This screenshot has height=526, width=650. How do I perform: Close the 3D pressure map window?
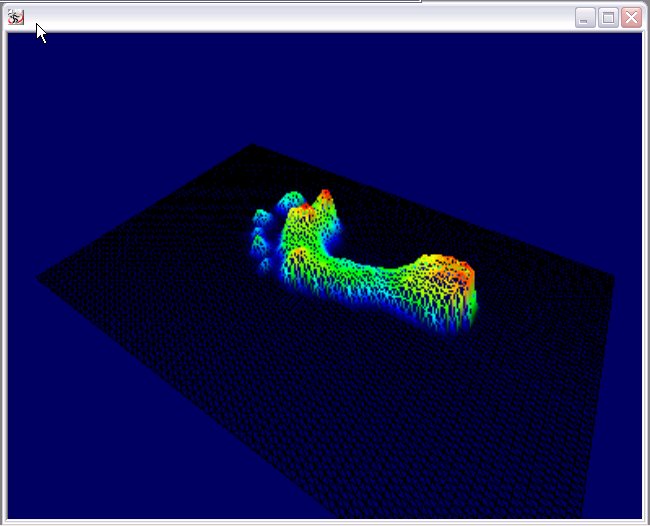point(631,18)
